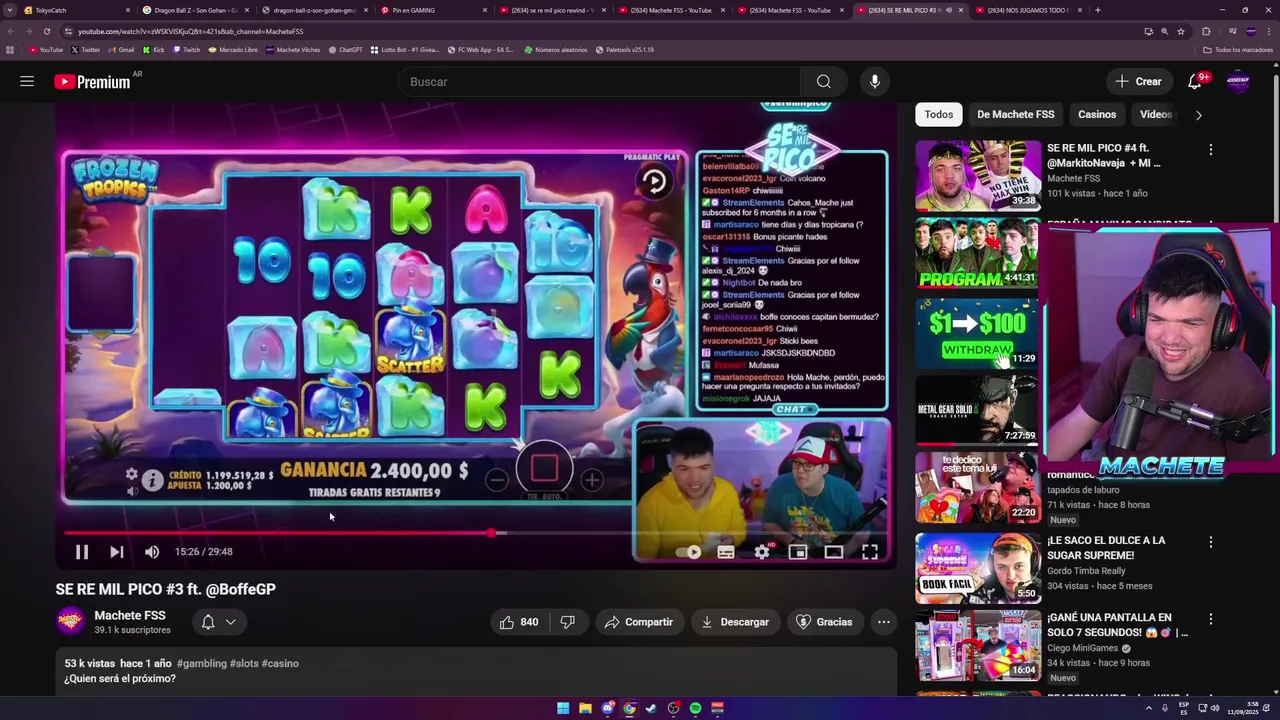
Task: Seek on the video progress bar
Action: [476, 533]
